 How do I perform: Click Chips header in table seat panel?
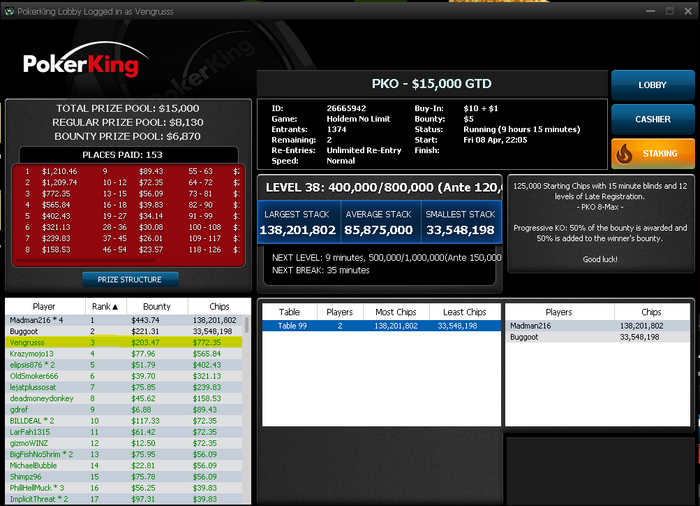tap(651, 312)
